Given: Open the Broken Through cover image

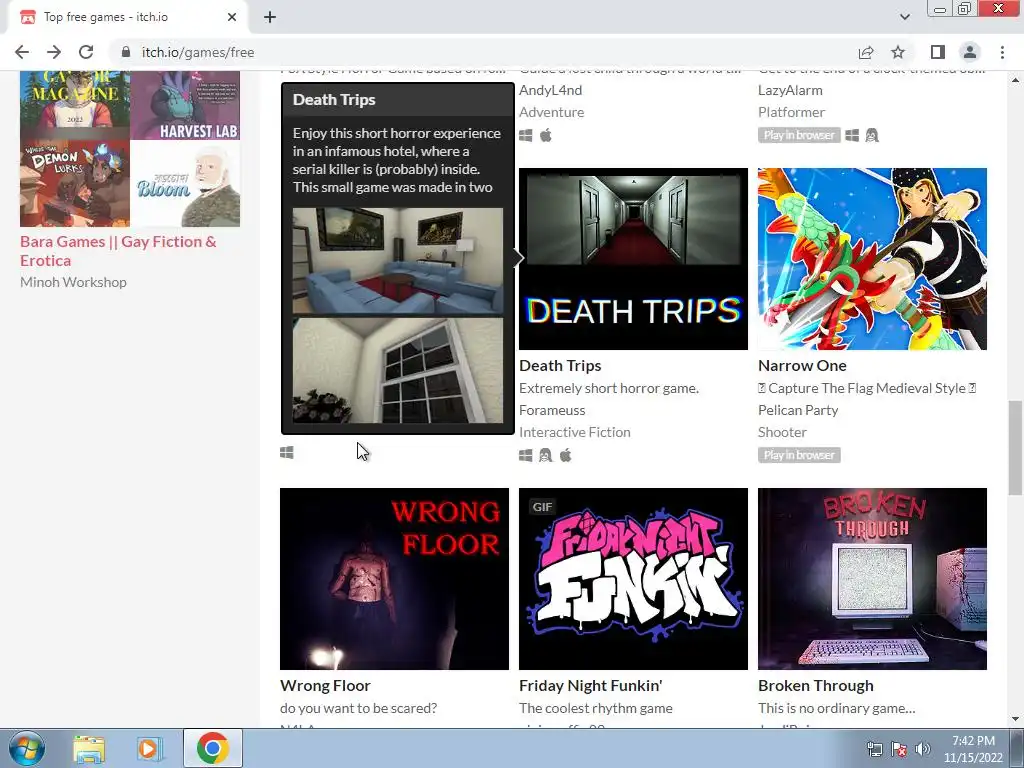Looking at the screenshot, I should pos(872,579).
